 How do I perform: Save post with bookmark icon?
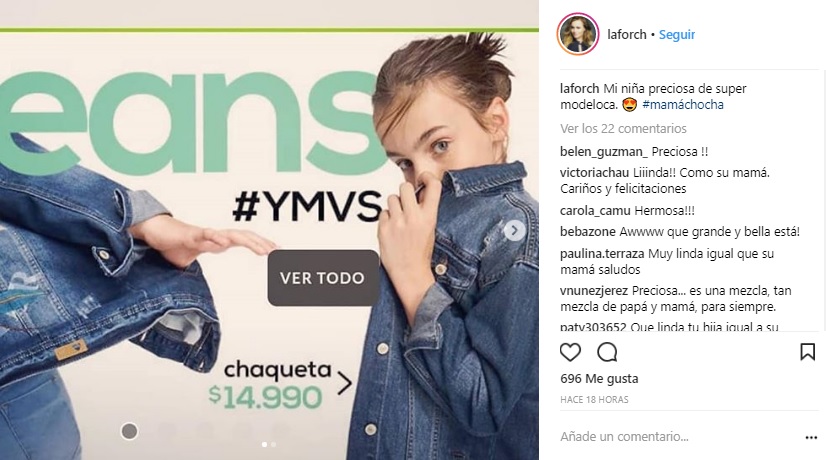pos(807,352)
